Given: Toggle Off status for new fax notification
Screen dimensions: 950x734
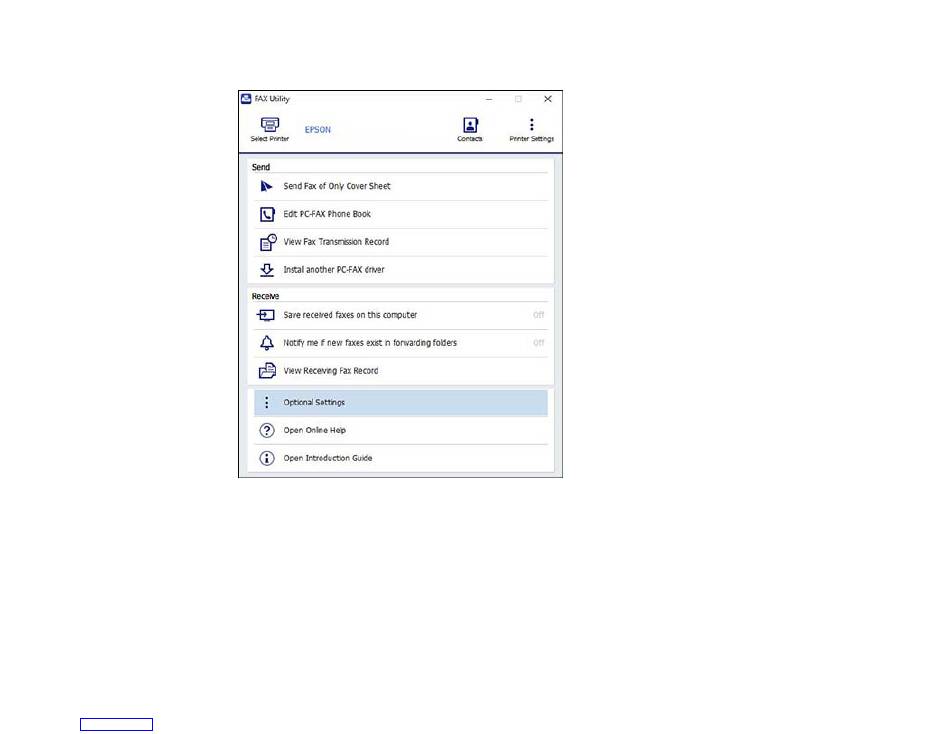Looking at the screenshot, I should click(x=538, y=343).
